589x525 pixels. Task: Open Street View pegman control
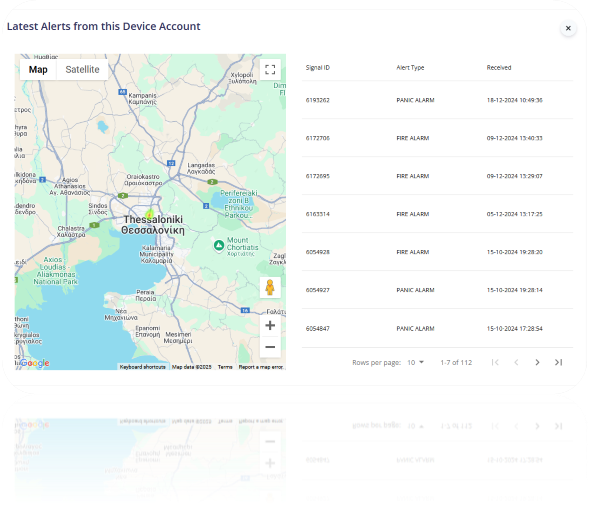pyautogui.click(x=270, y=288)
